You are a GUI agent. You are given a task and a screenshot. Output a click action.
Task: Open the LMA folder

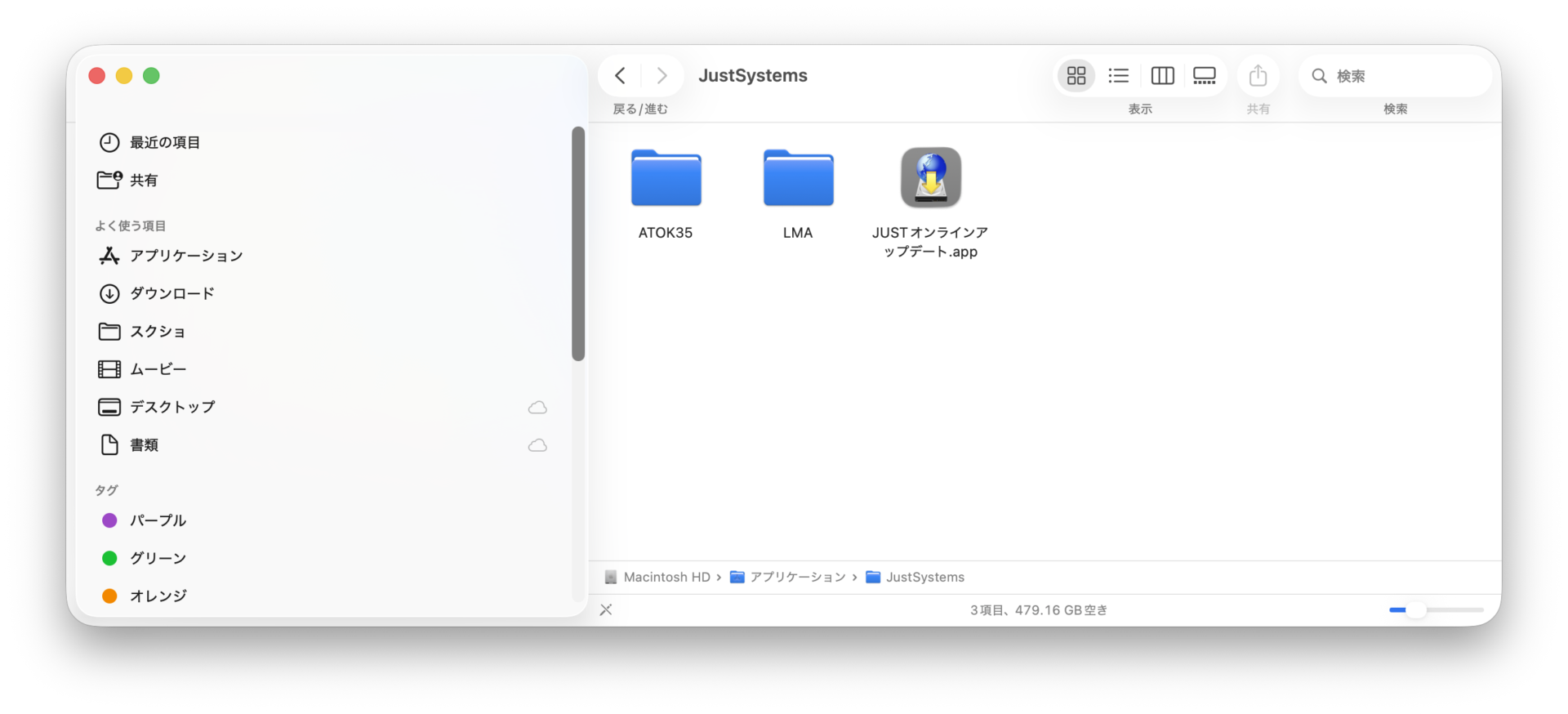(x=798, y=179)
